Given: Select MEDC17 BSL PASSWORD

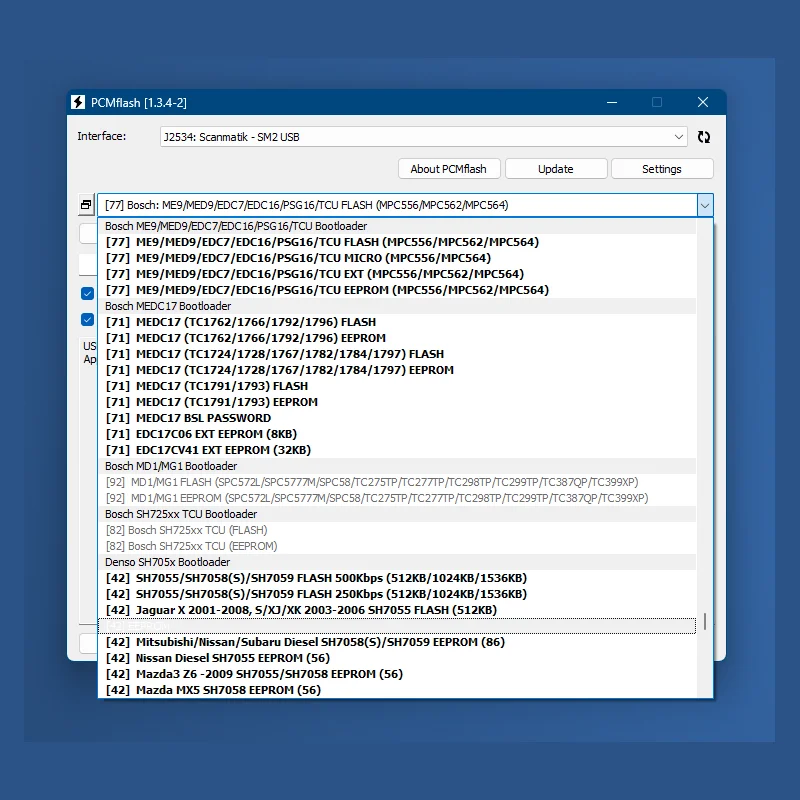Looking at the screenshot, I should pyautogui.click(x=397, y=418).
